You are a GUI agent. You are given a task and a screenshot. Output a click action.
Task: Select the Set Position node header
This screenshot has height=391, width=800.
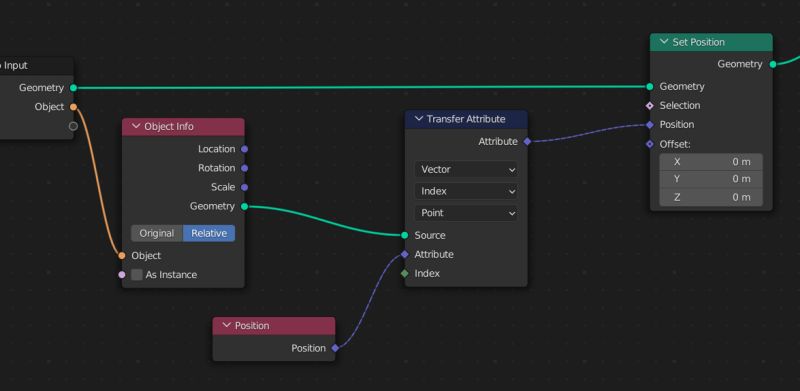point(711,42)
